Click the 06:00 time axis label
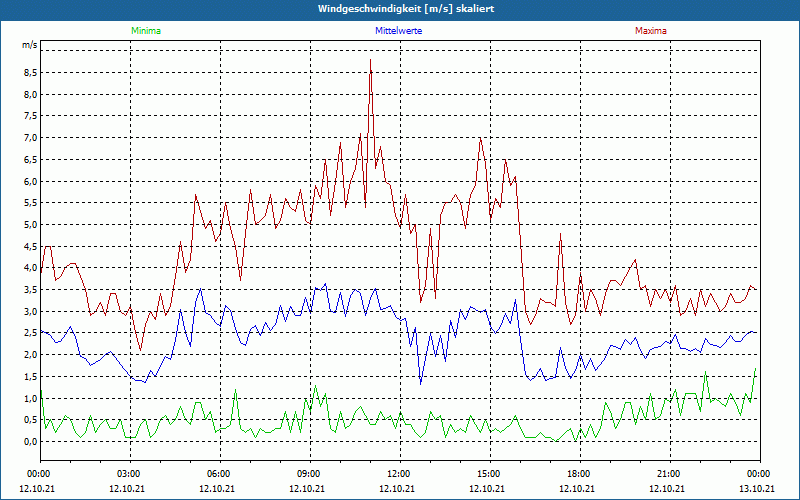 pyautogui.click(x=220, y=474)
